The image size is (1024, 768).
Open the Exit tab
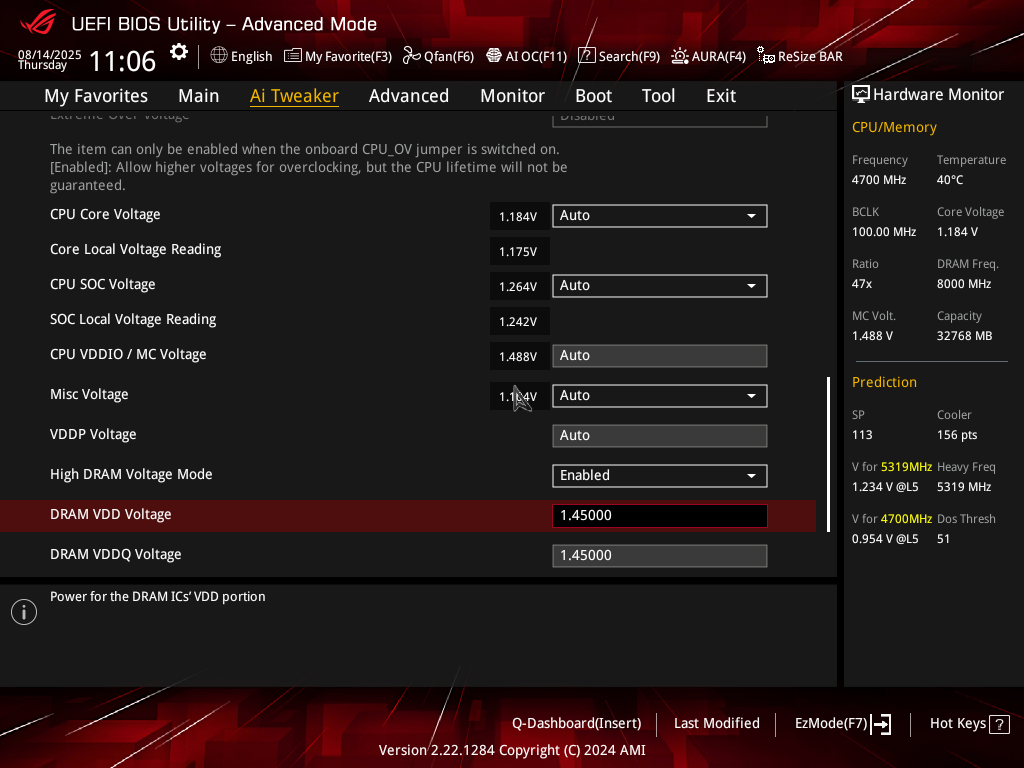[721, 96]
